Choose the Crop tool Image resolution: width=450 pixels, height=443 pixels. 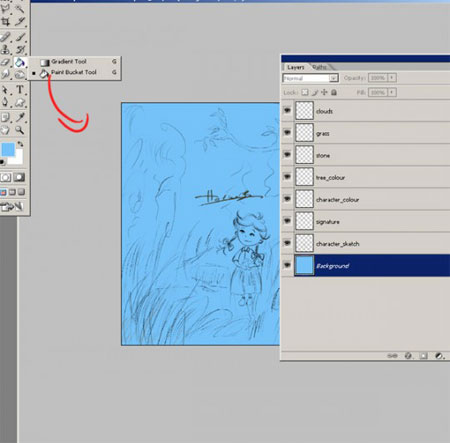[x=6, y=22]
